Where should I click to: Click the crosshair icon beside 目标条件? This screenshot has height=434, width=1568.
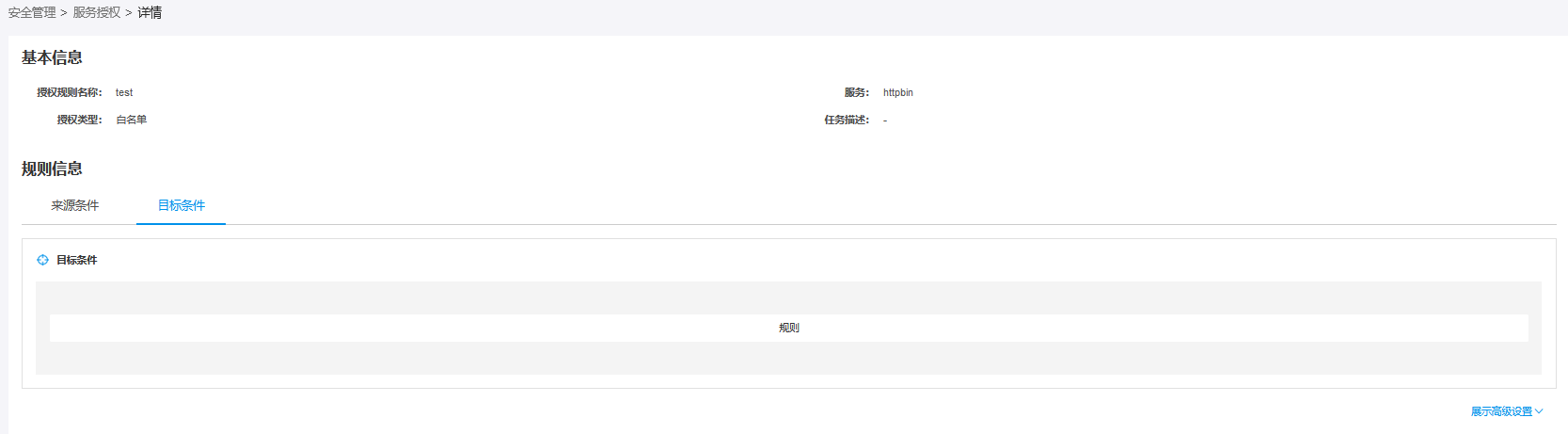42,260
